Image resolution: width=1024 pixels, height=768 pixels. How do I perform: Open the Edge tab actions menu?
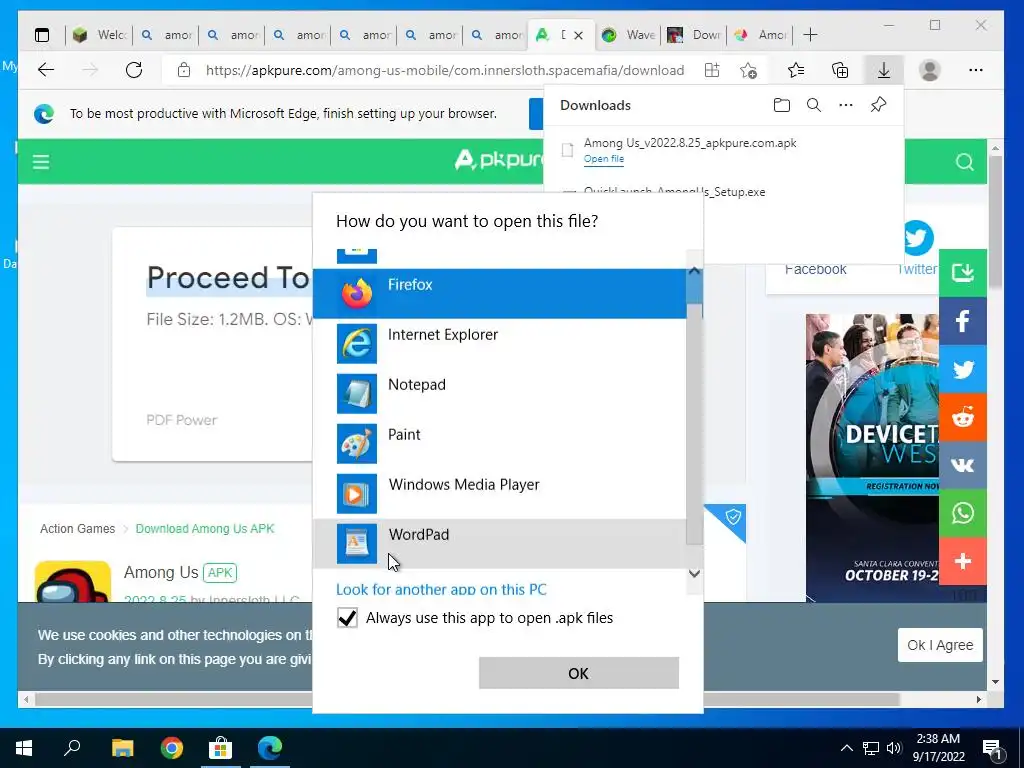42,35
